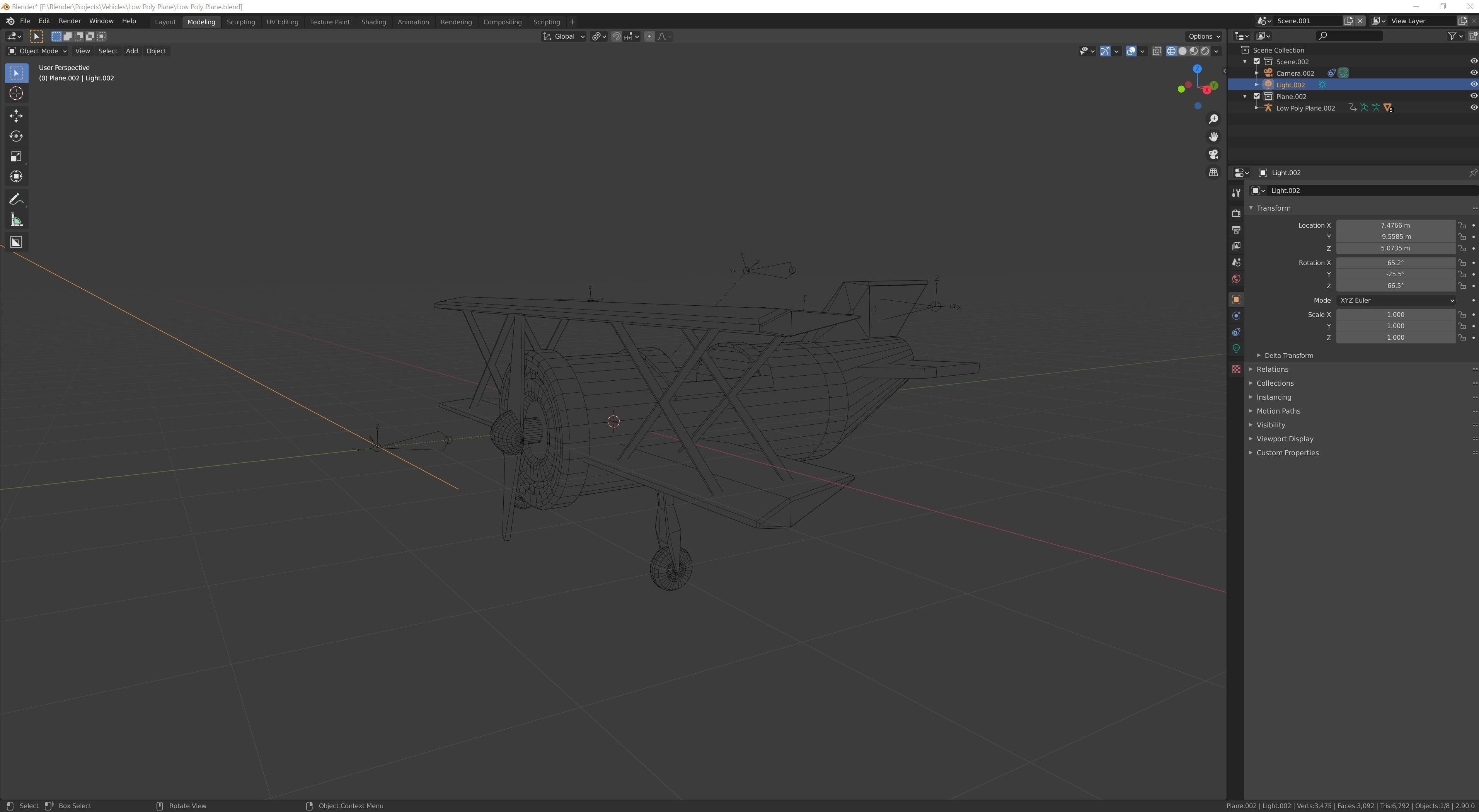Open the Render properties tab
Screen dimensions: 1479x812
tap(1236, 213)
